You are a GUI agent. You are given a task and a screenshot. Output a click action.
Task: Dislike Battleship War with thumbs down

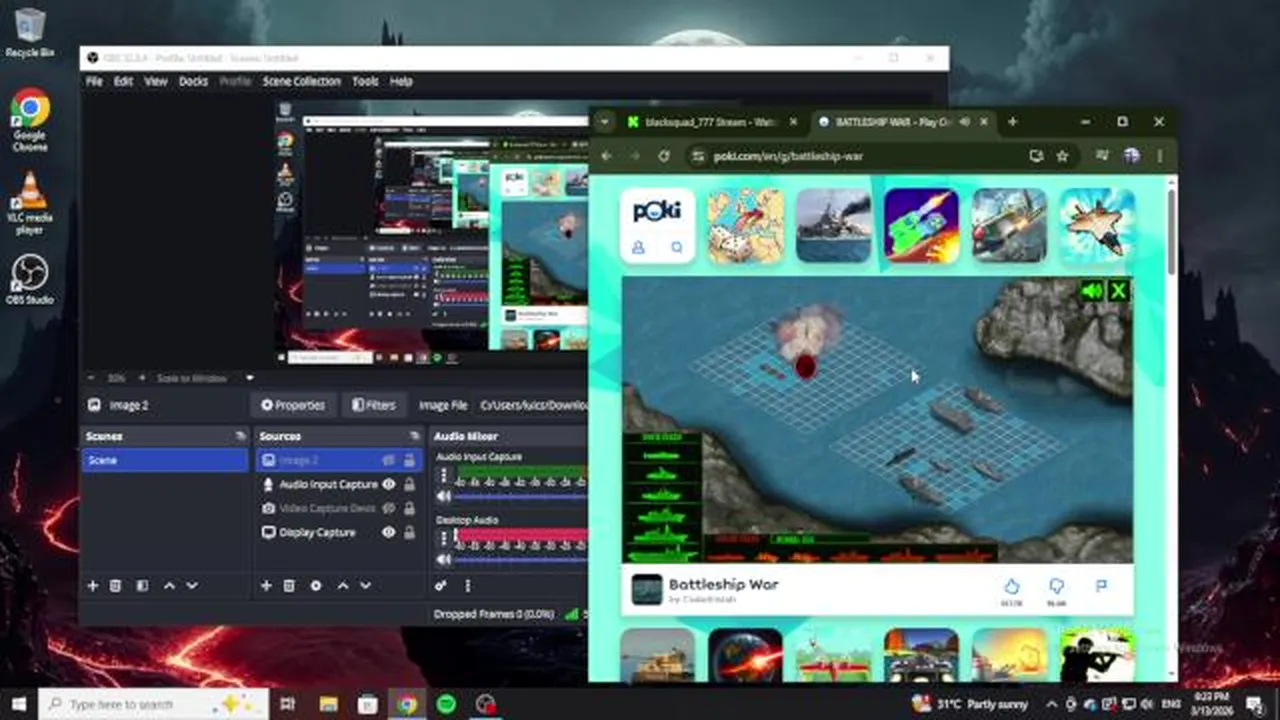click(x=1056, y=587)
